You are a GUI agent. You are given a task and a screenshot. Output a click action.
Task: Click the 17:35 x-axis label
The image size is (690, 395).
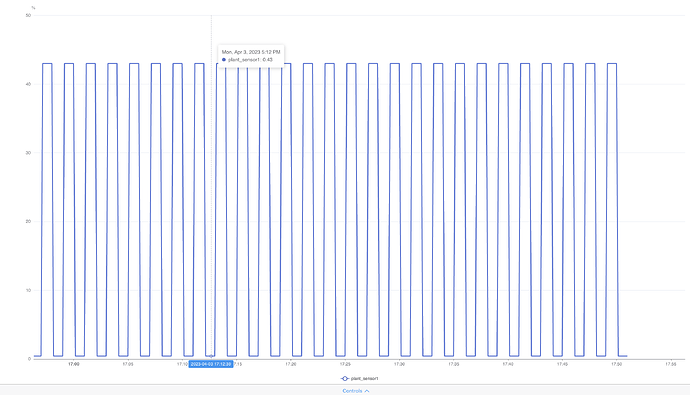click(x=454, y=364)
